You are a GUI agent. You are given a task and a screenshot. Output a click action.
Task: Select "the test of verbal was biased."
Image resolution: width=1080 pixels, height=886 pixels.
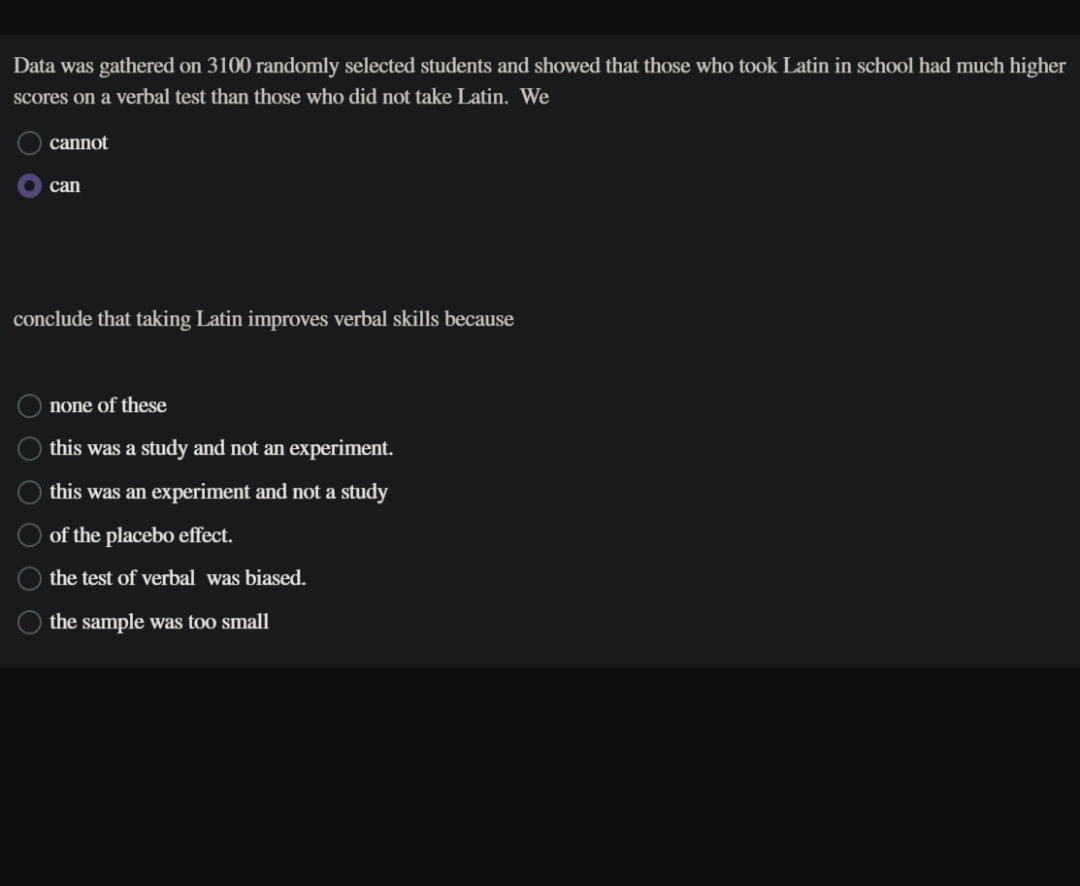point(29,578)
